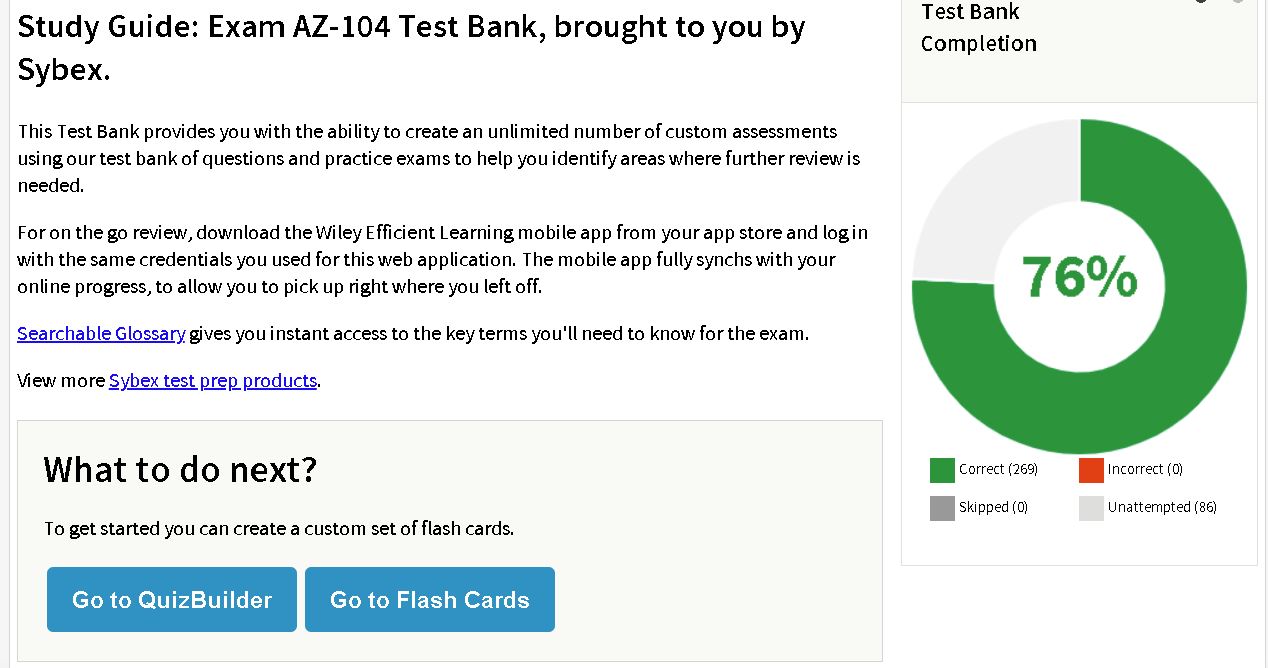Click the 76% figure in the donut chart
This screenshot has width=1268, height=668.
click(1079, 277)
